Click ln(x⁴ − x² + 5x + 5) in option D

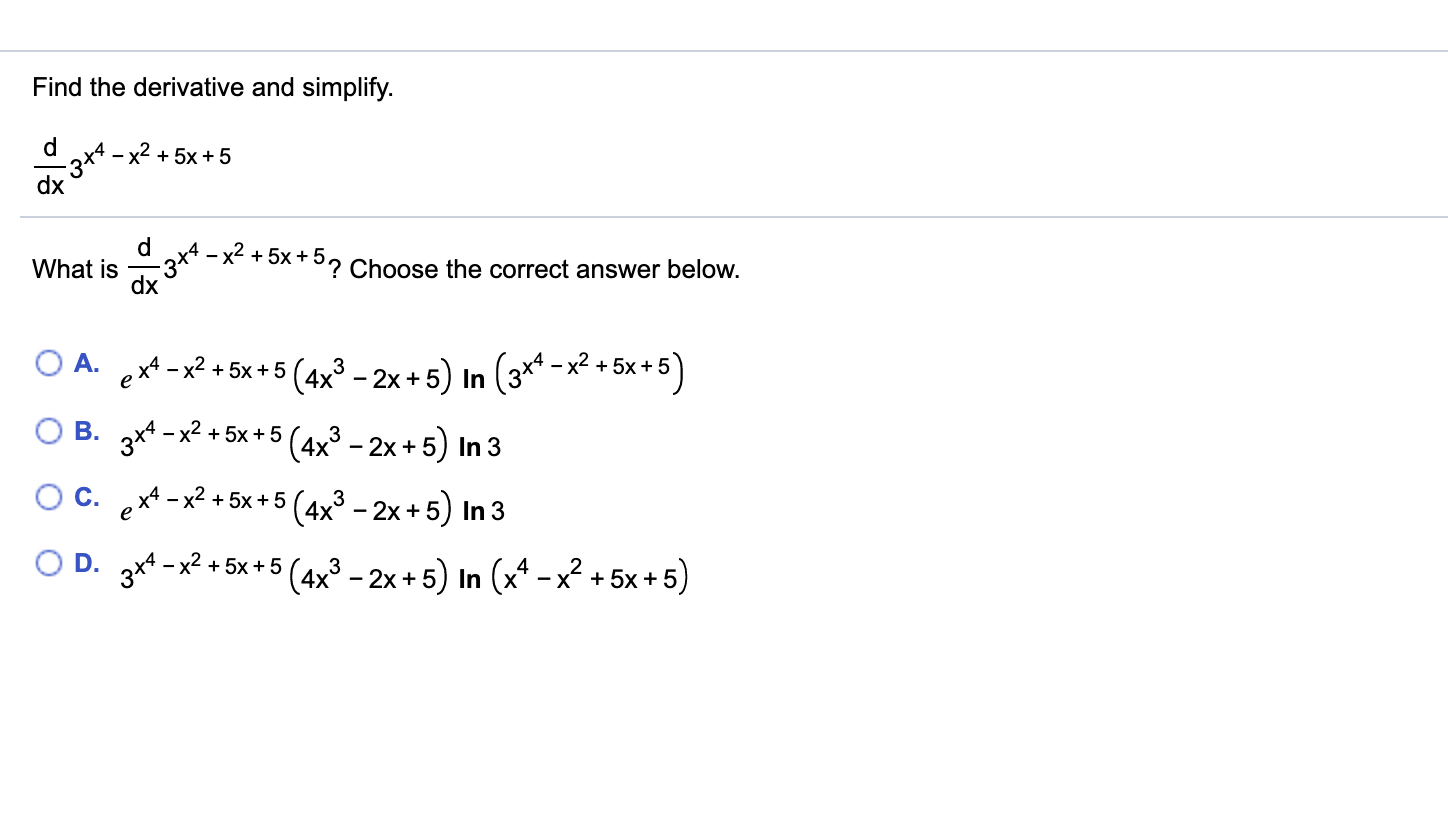[572, 579]
